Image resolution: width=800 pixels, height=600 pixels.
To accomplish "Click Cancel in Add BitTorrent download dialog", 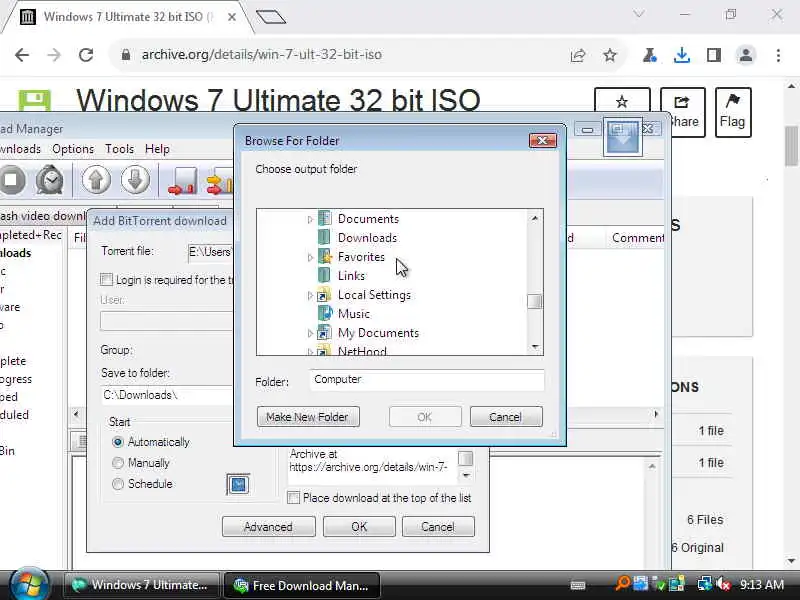I will tap(438, 527).
